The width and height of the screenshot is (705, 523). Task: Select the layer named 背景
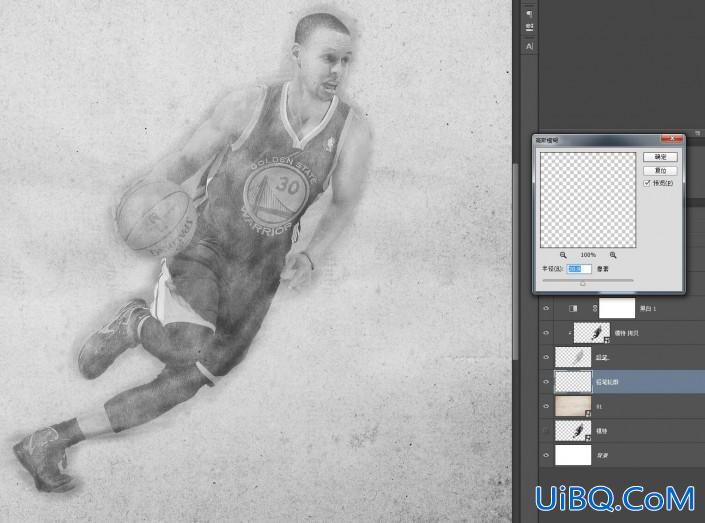[x=602, y=456]
